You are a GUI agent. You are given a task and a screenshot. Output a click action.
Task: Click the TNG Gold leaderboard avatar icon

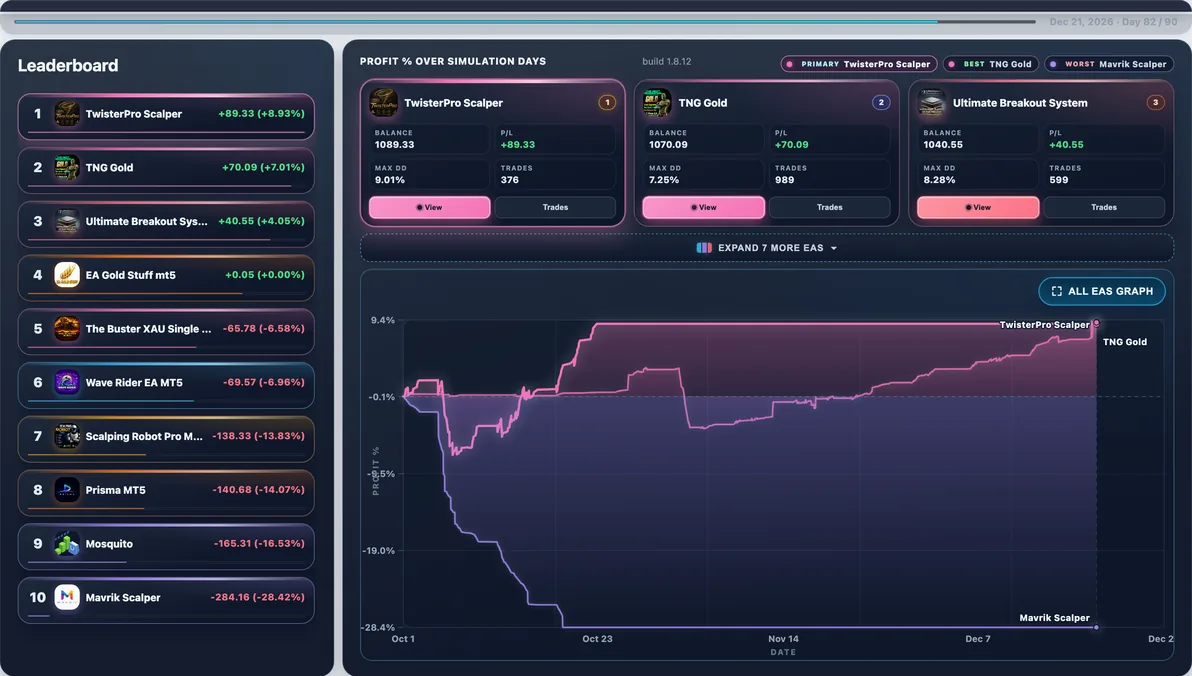tap(67, 167)
